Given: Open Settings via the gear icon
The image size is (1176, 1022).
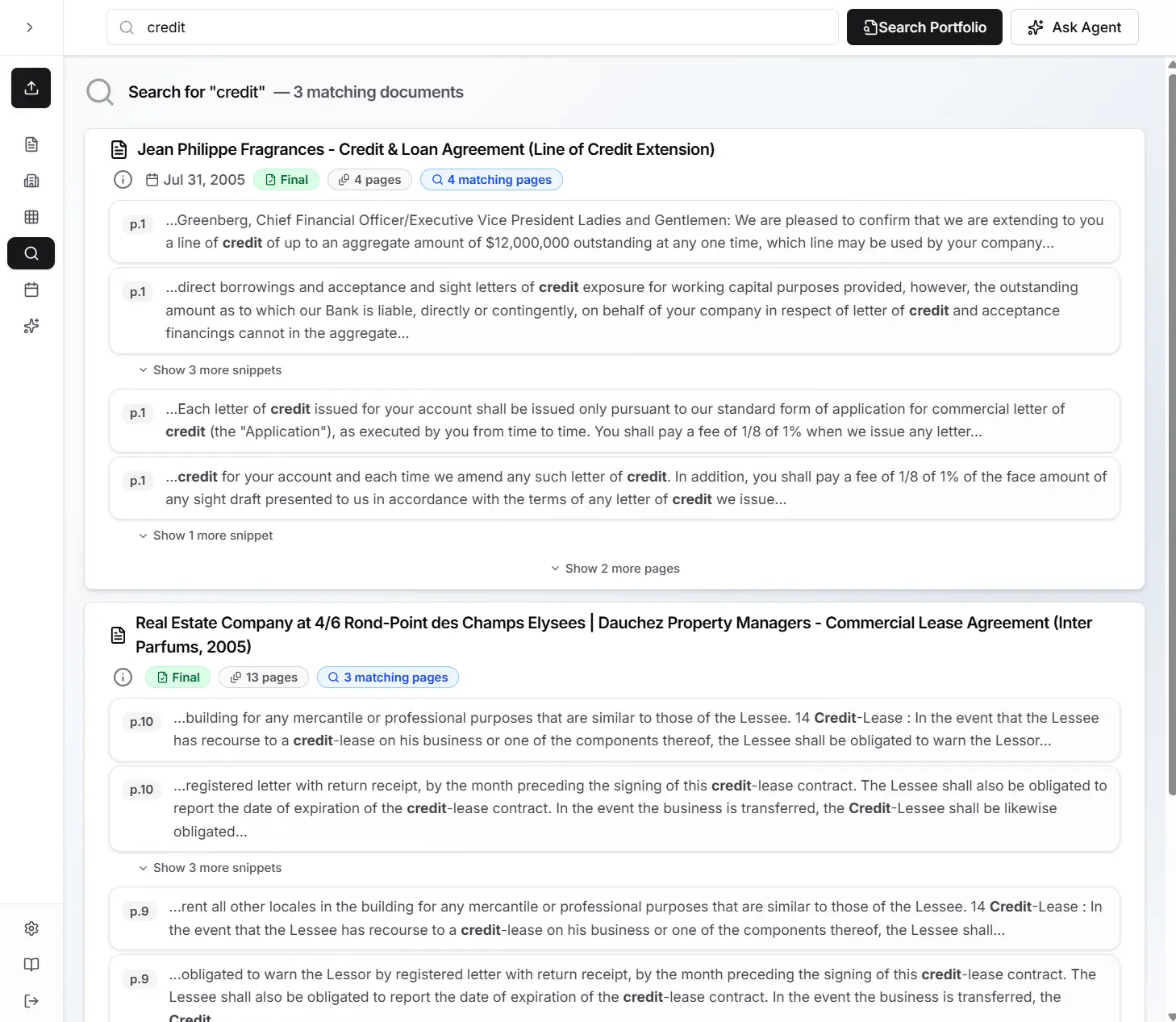Looking at the screenshot, I should coord(31,928).
